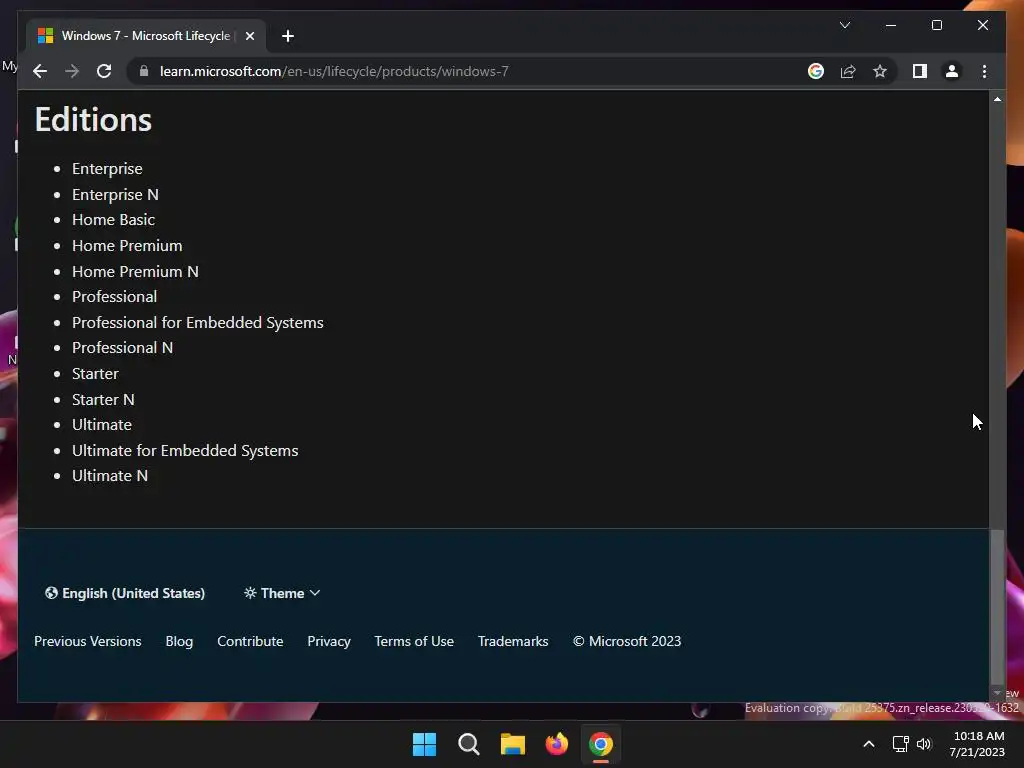Click Chrome icon in taskbar

coord(601,744)
